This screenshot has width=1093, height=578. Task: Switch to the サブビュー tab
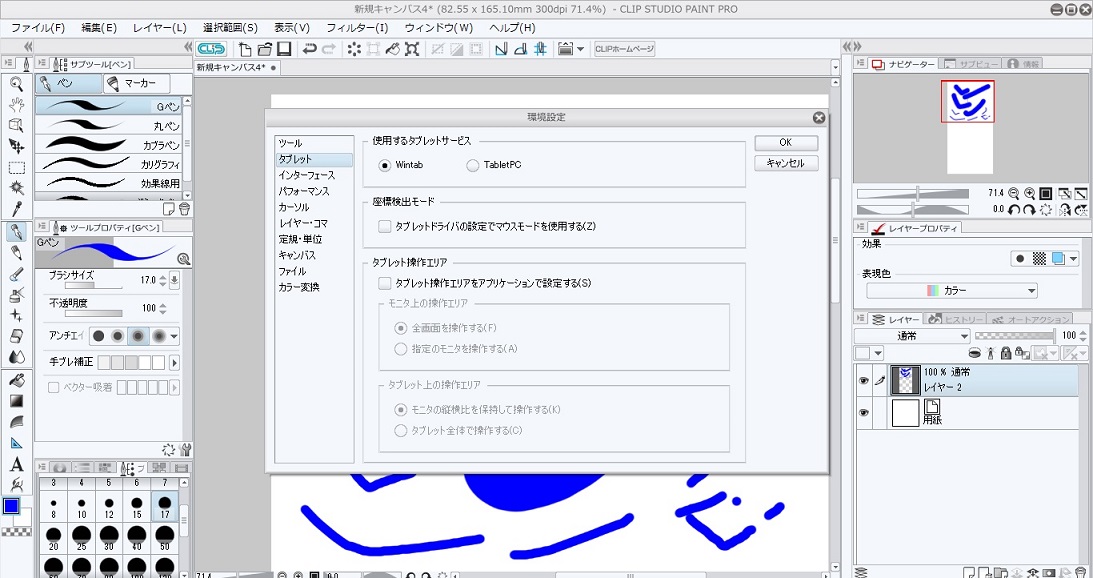click(x=970, y=63)
